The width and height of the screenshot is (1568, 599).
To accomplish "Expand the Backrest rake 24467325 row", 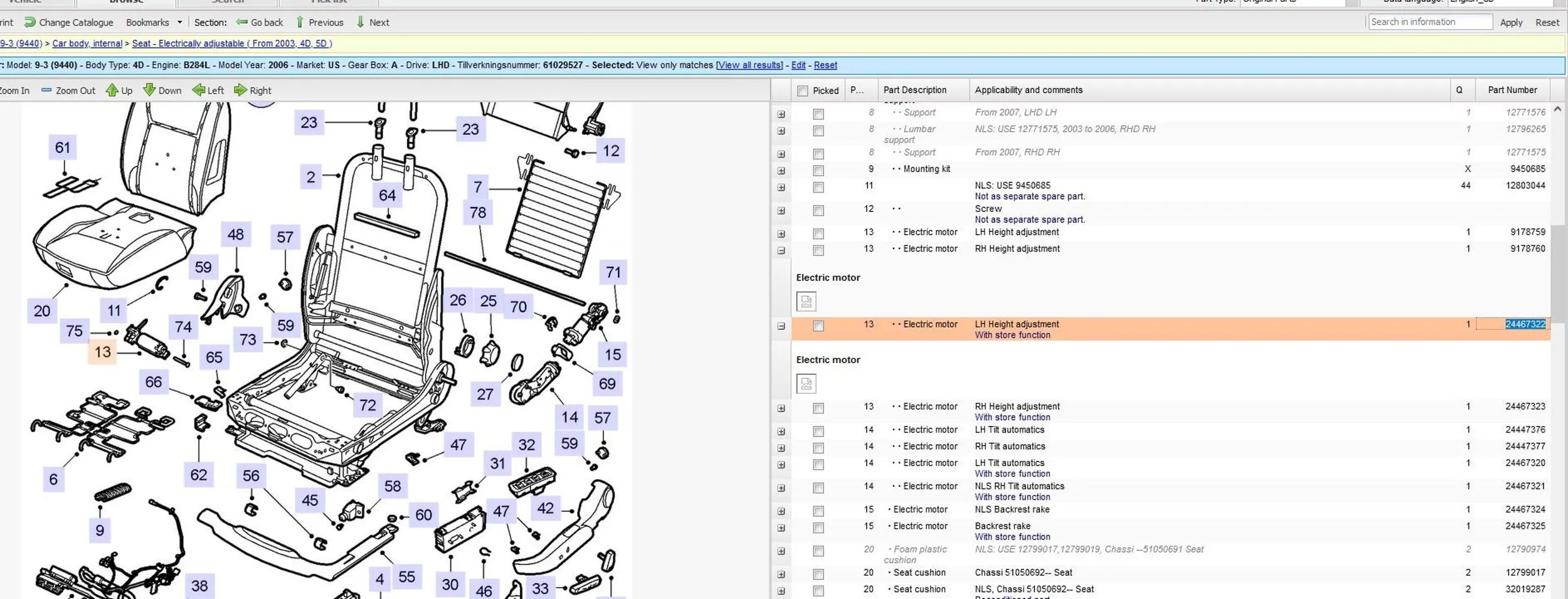I will pyautogui.click(x=781, y=528).
